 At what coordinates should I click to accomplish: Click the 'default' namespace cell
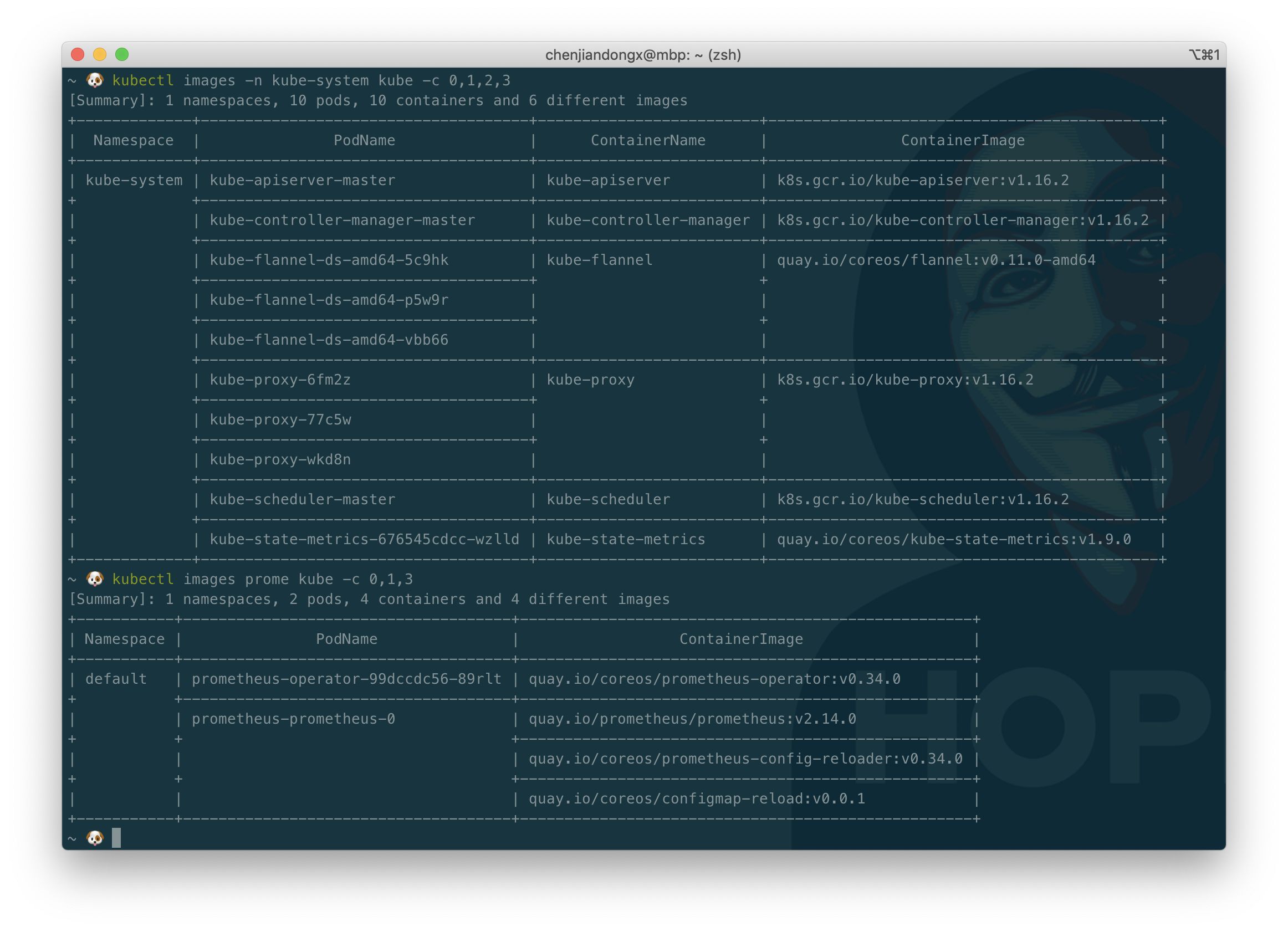point(116,679)
